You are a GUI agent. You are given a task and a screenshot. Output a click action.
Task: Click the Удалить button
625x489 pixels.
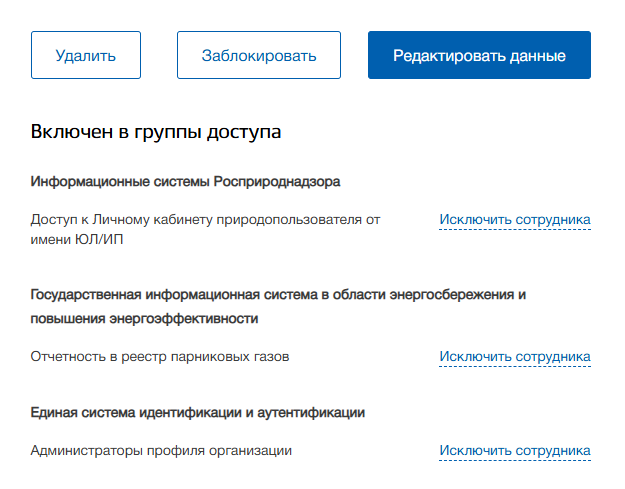[86, 55]
